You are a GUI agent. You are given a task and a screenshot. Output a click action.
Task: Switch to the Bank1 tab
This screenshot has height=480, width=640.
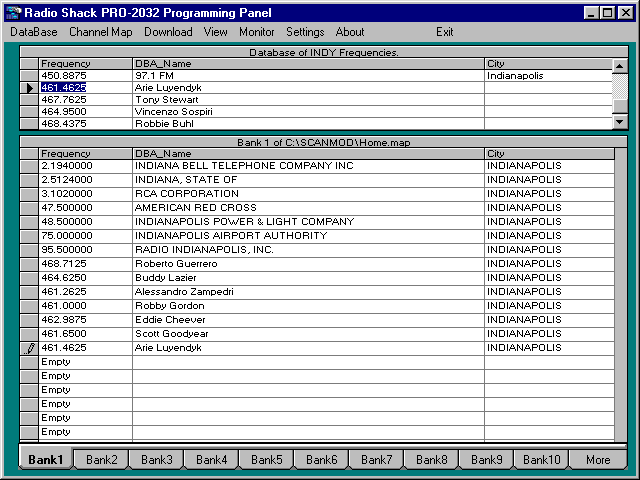[x=46, y=460]
